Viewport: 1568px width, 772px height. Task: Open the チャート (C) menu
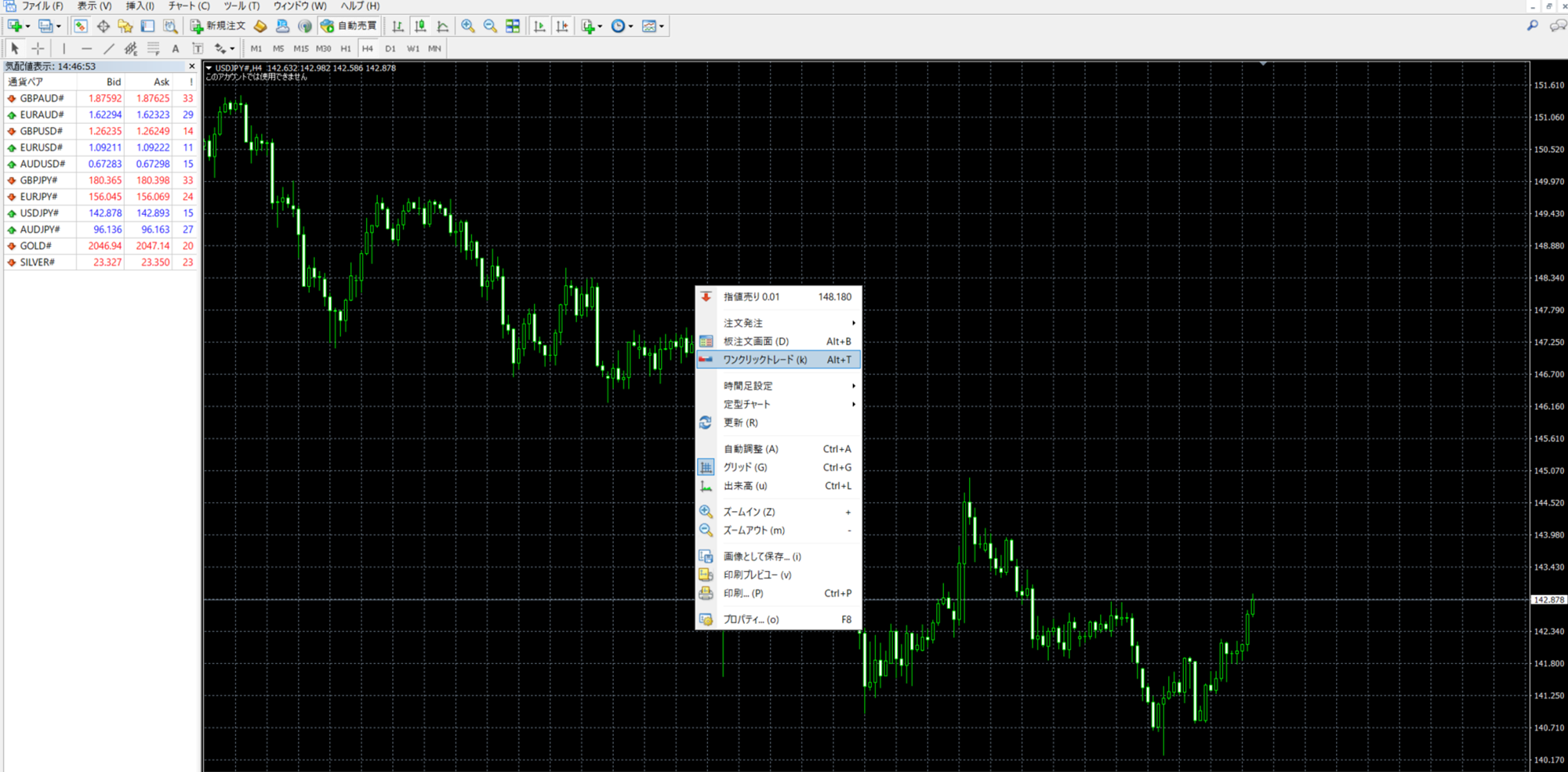[x=189, y=6]
